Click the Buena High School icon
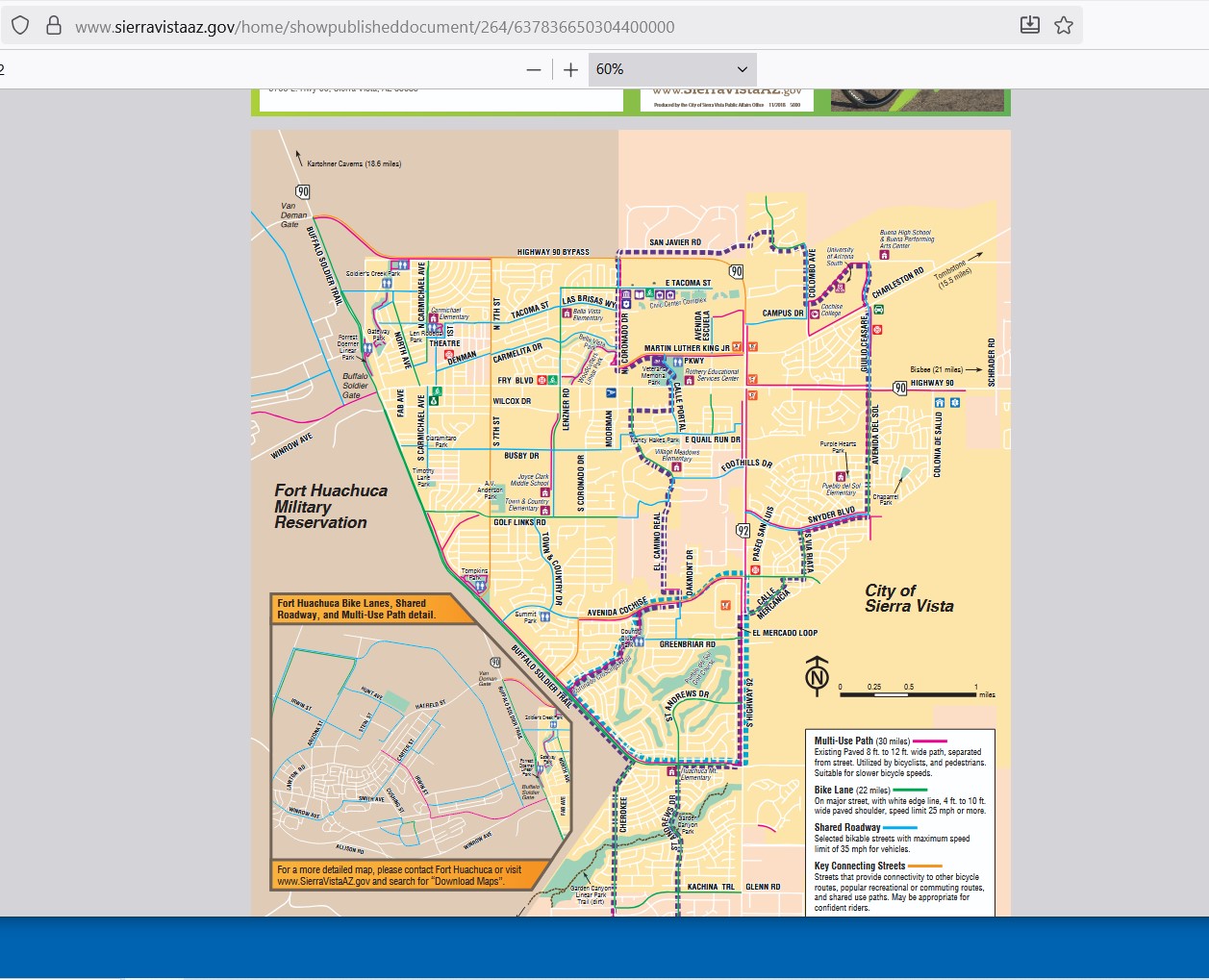The image size is (1209, 980). (x=884, y=255)
